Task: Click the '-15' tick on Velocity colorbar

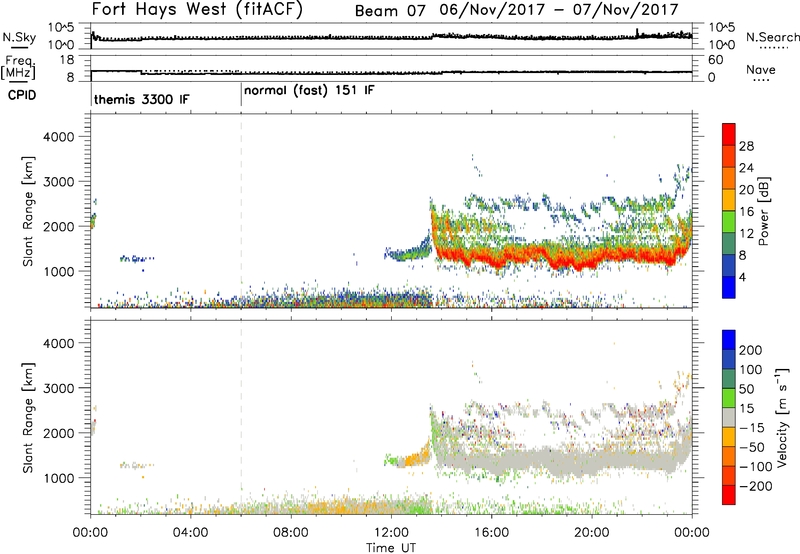Action: point(751,428)
